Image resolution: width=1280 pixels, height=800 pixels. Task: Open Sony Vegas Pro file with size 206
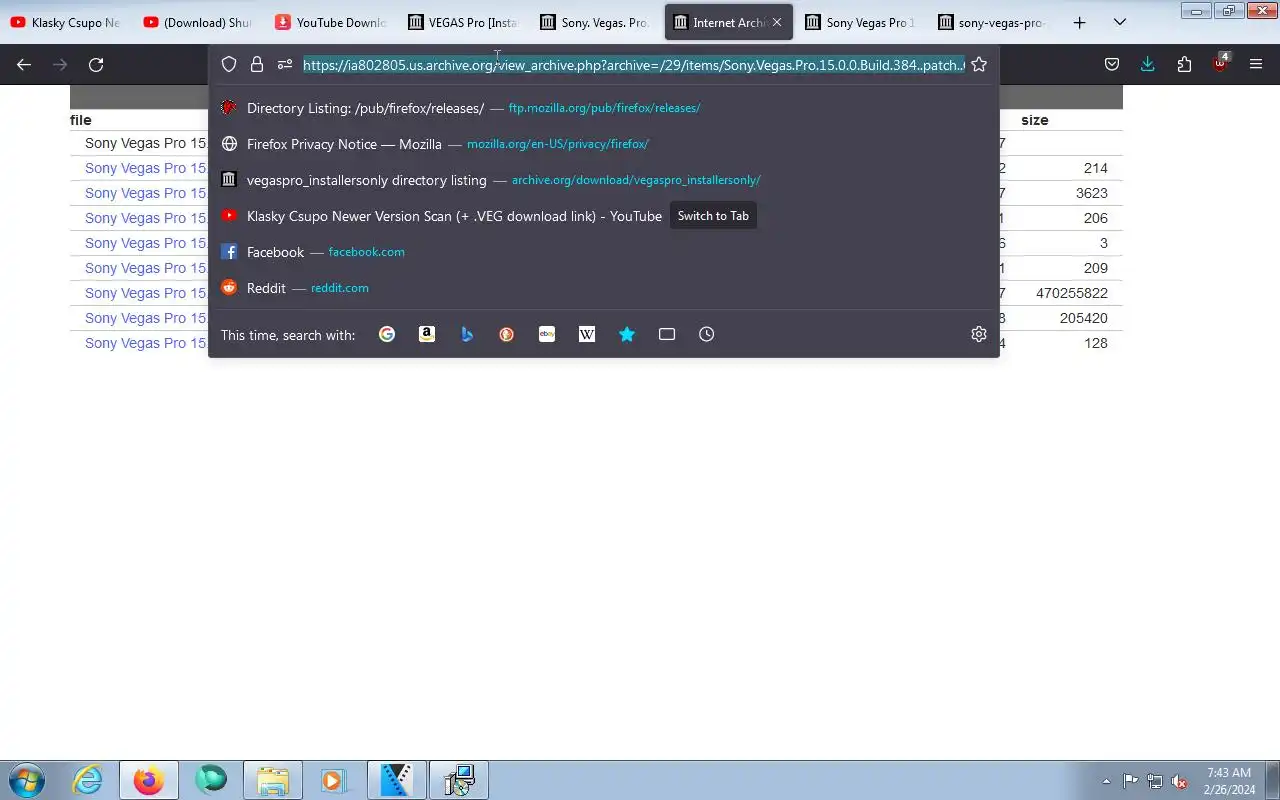tap(146, 218)
